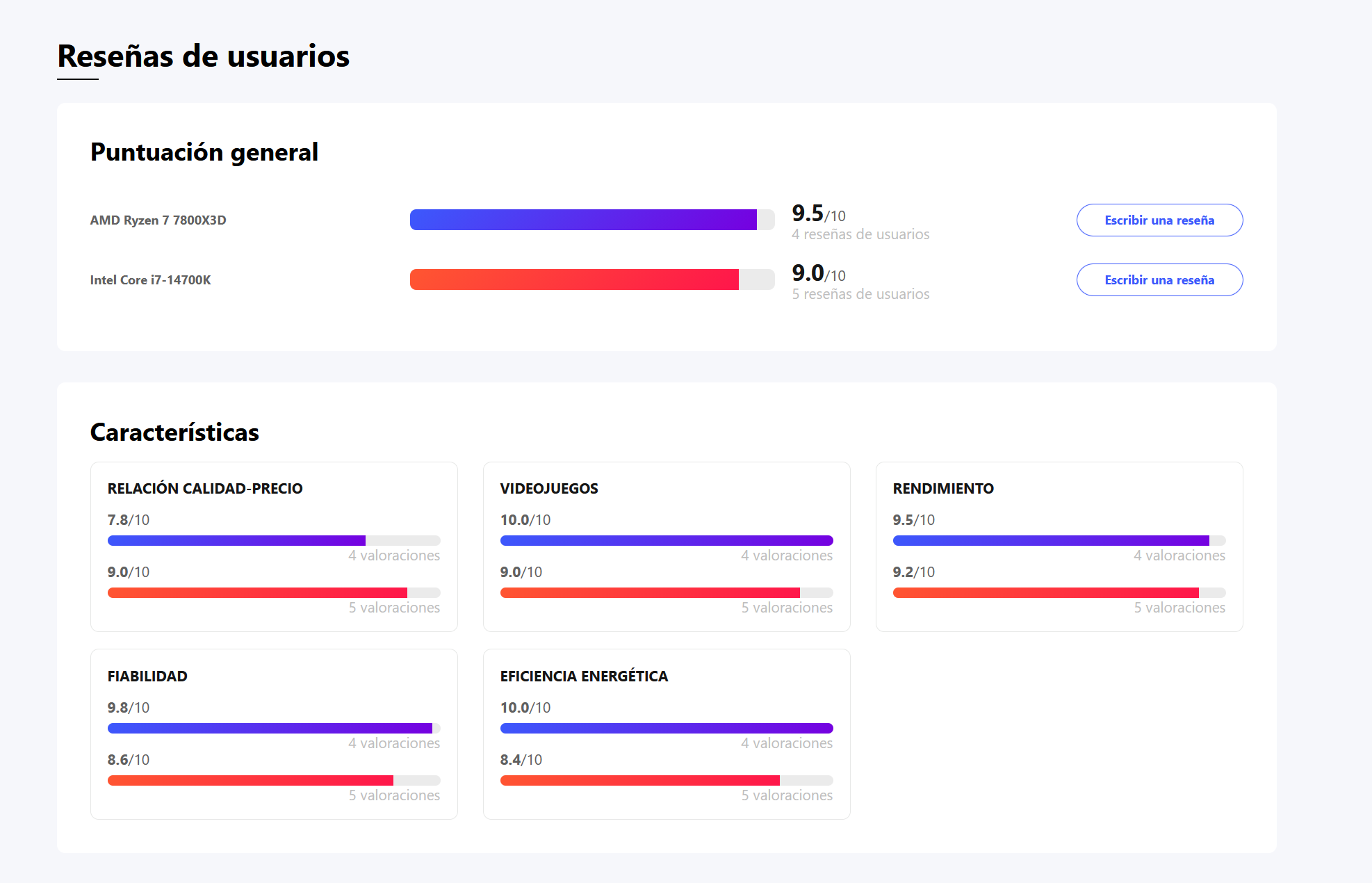Image resolution: width=1372 pixels, height=883 pixels.
Task: Click the red Fiabilidad 8.6 bar
Action: (x=273, y=780)
